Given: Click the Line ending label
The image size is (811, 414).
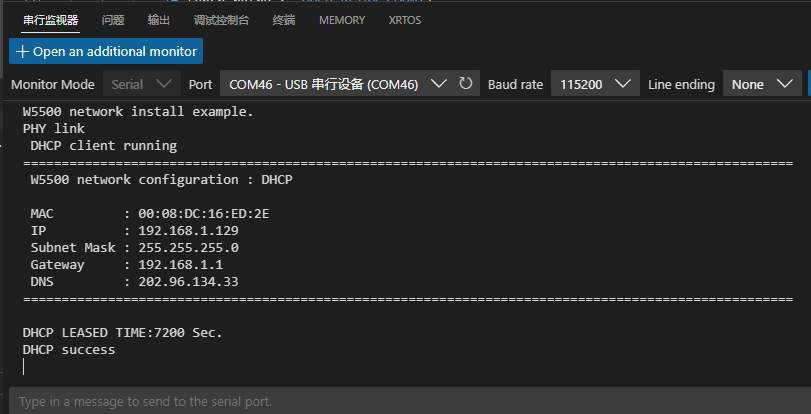Looking at the screenshot, I should [681, 84].
